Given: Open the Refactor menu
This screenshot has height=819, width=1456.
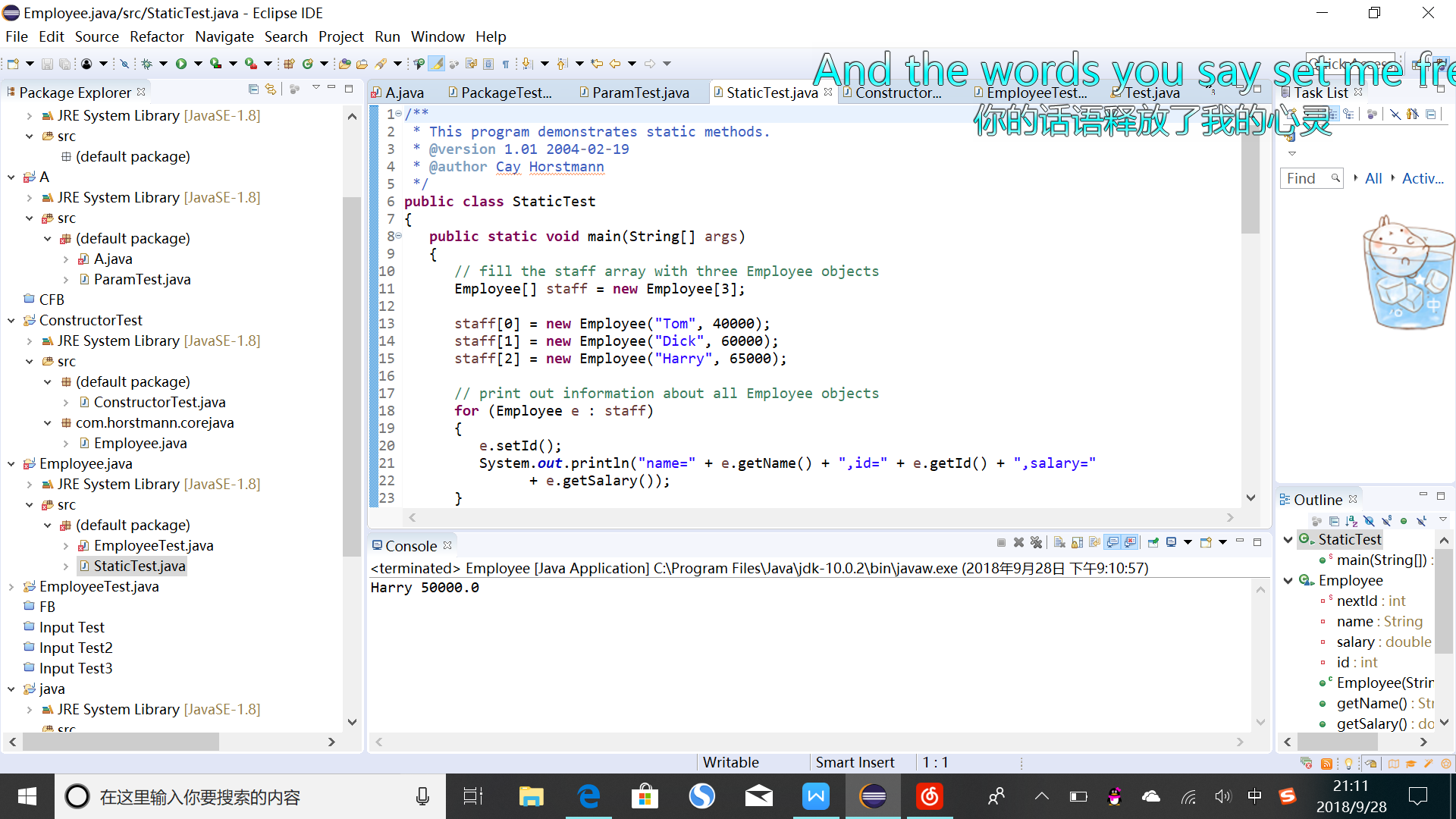Looking at the screenshot, I should [156, 36].
